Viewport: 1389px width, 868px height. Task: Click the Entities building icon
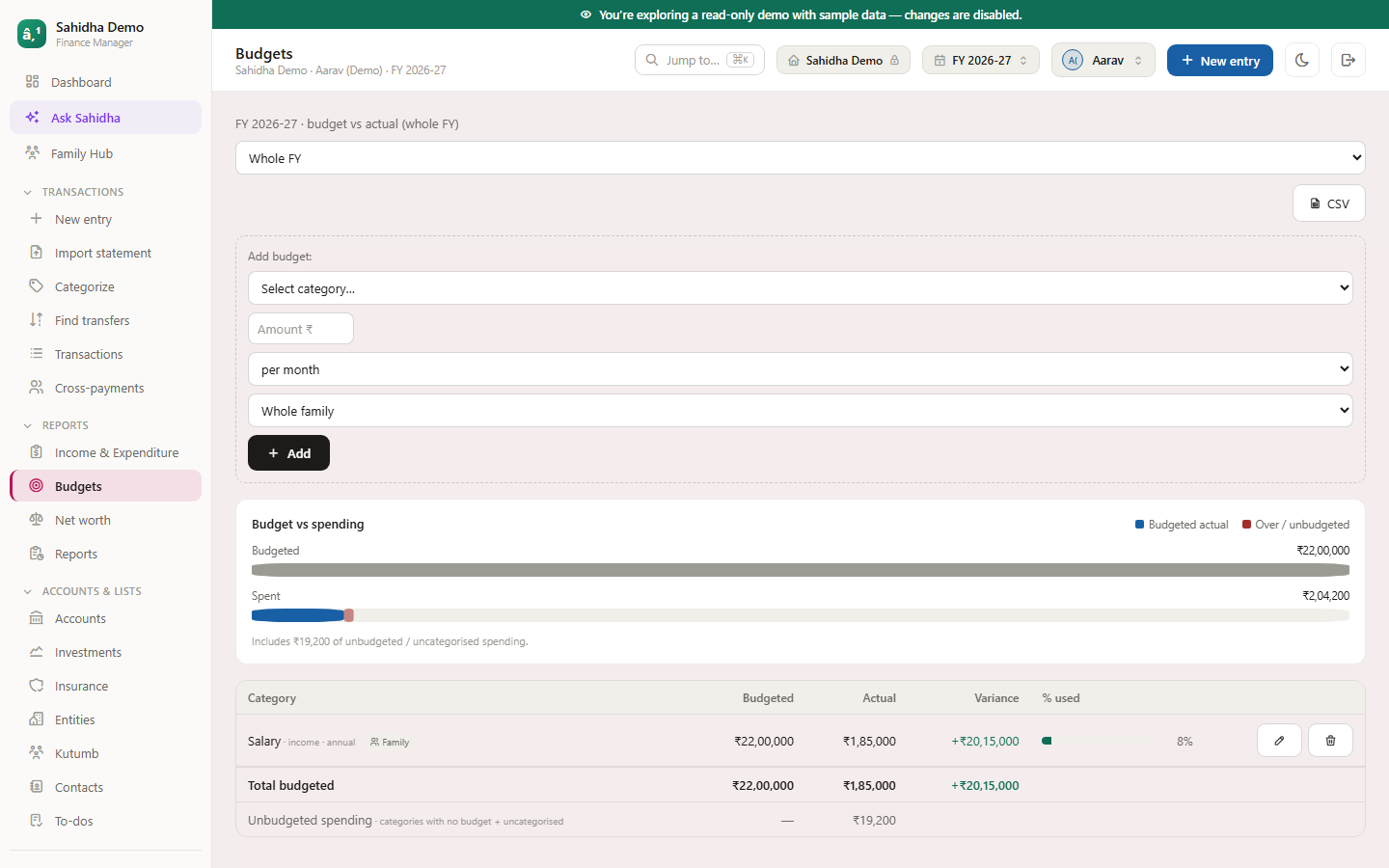tap(37, 719)
